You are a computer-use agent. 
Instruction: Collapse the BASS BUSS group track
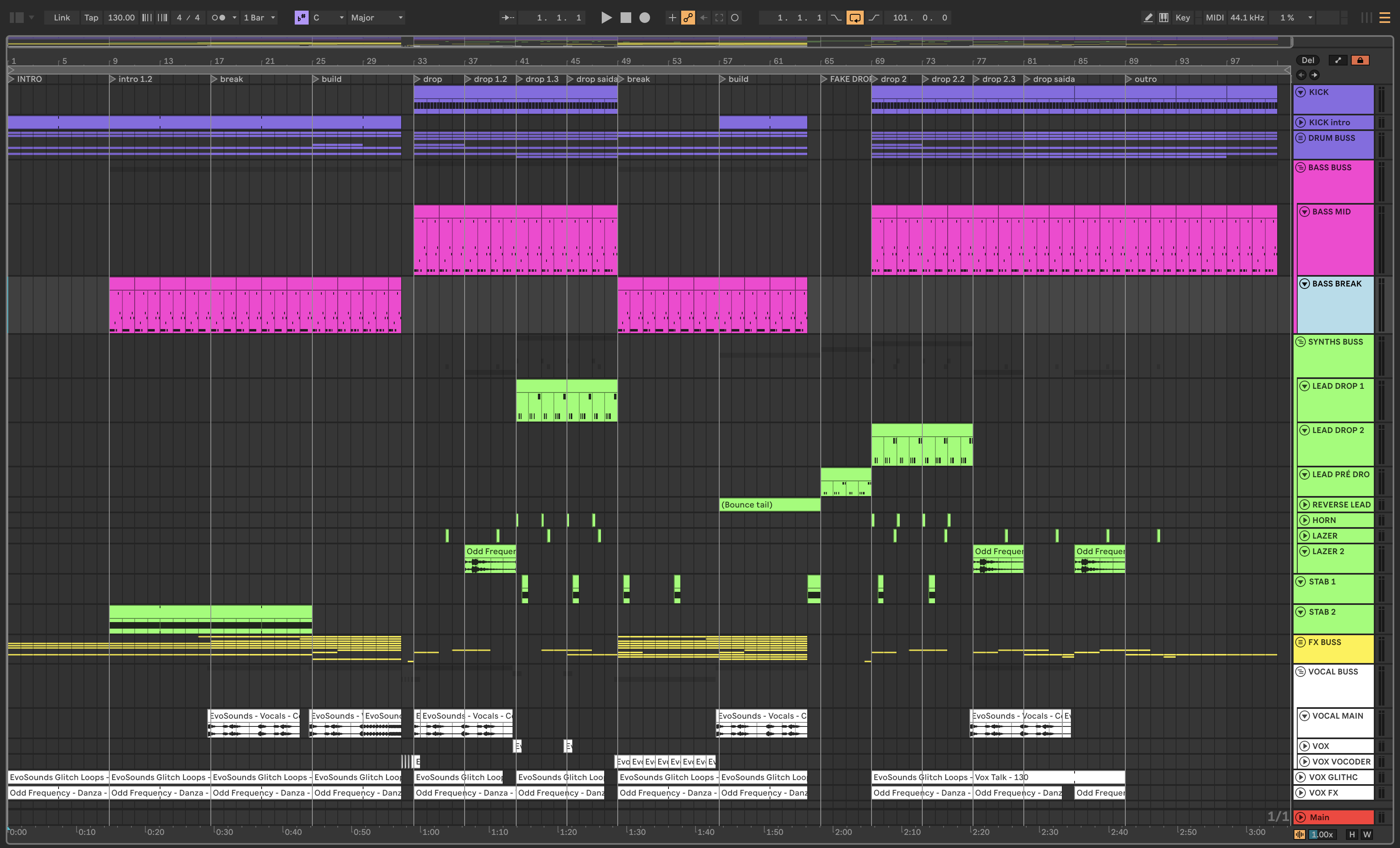[x=1301, y=167]
